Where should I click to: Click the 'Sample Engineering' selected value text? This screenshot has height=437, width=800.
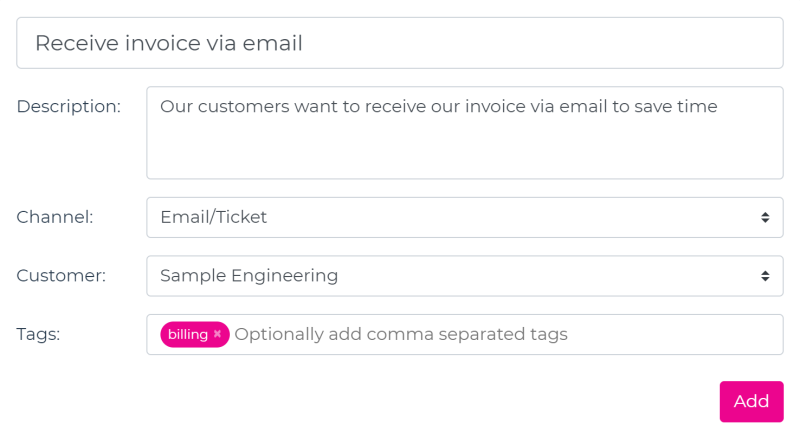point(249,276)
